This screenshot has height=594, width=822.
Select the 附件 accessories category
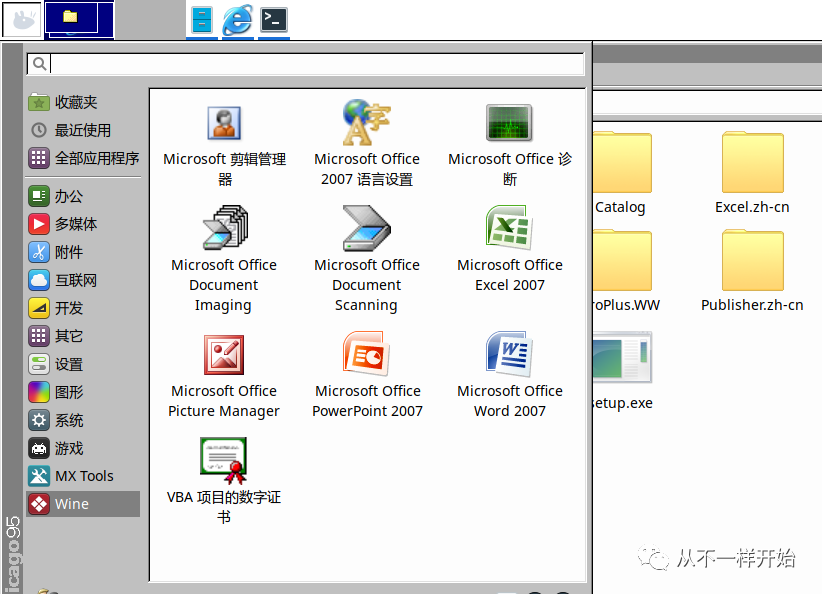point(83,252)
